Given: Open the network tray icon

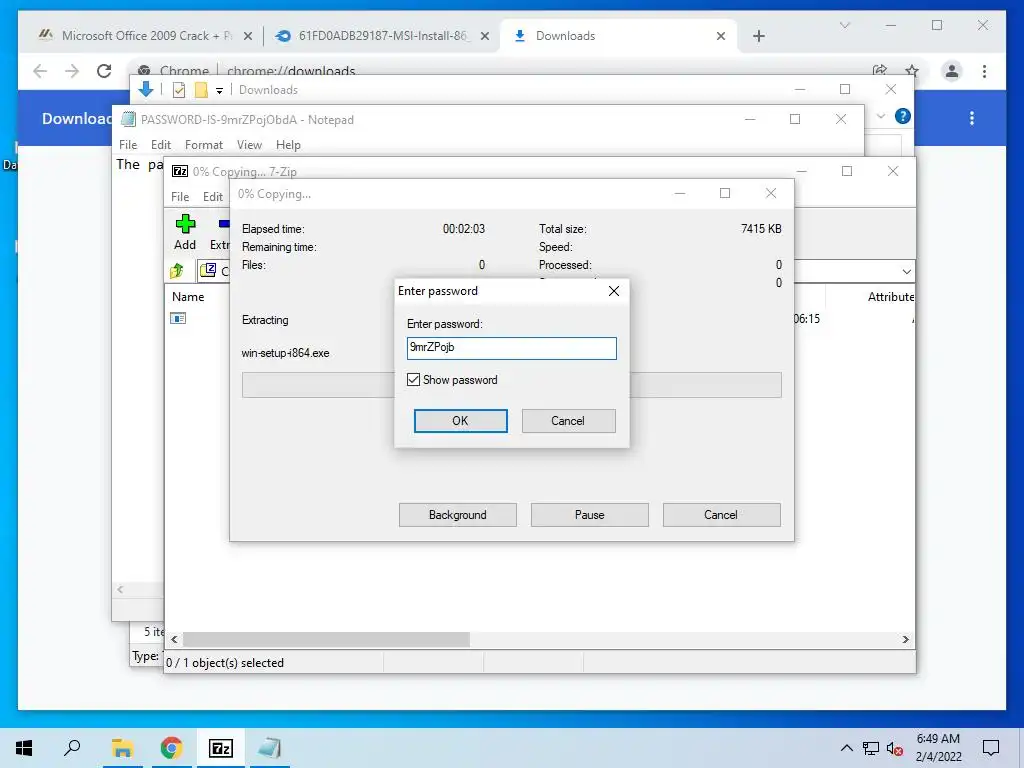Looking at the screenshot, I should click(x=871, y=748).
